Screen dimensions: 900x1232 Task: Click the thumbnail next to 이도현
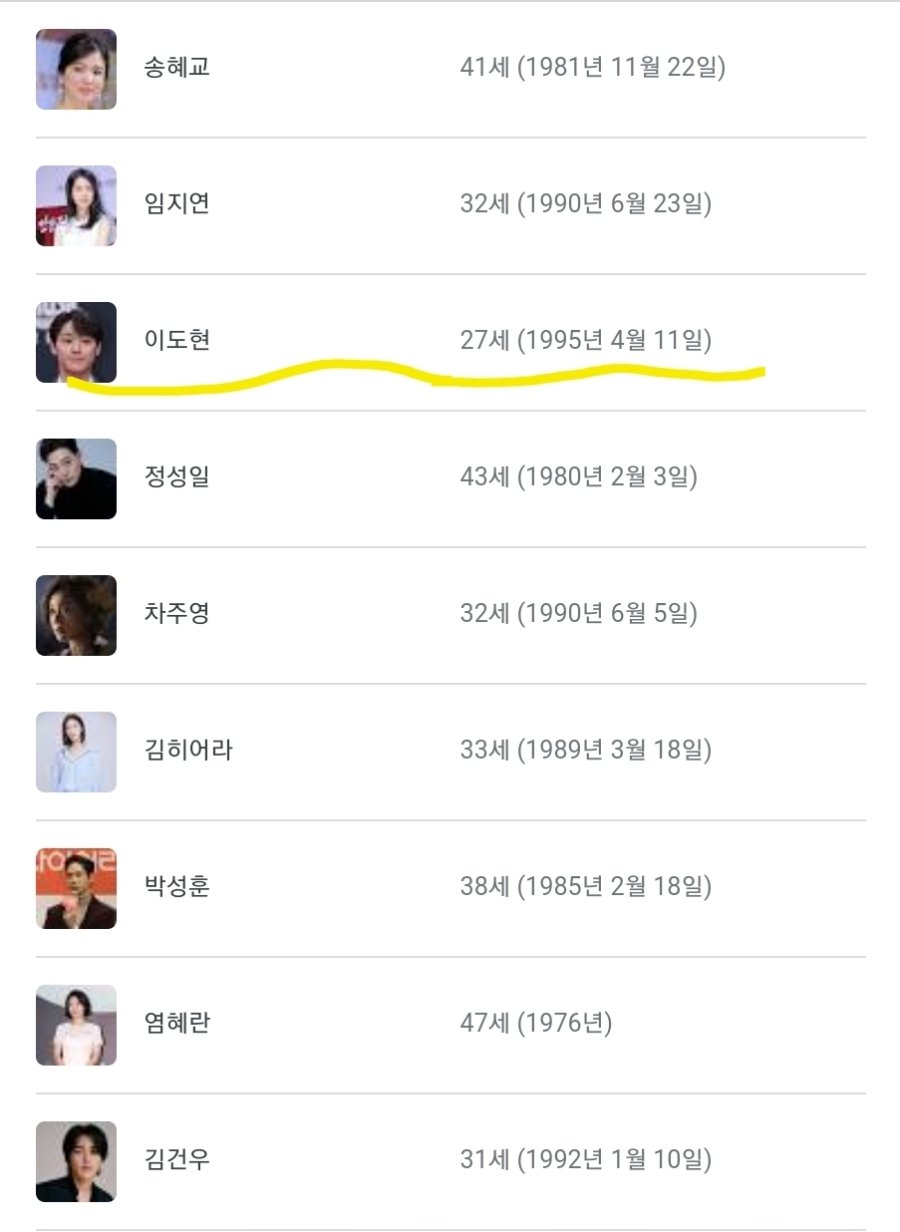[76, 342]
